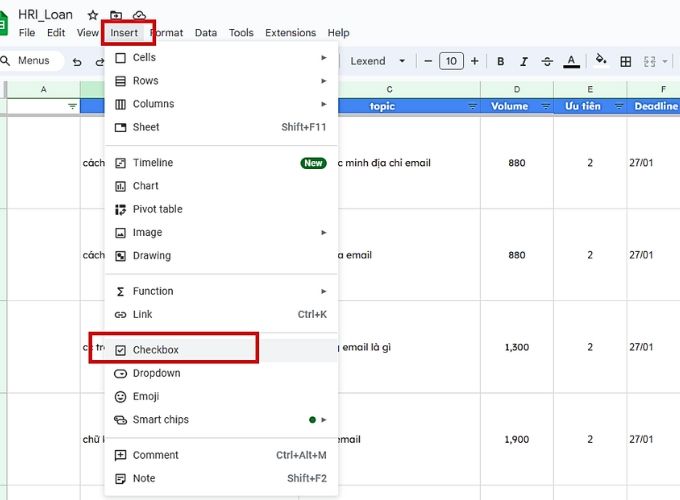Star the HRI_Loan document

click(92, 15)
